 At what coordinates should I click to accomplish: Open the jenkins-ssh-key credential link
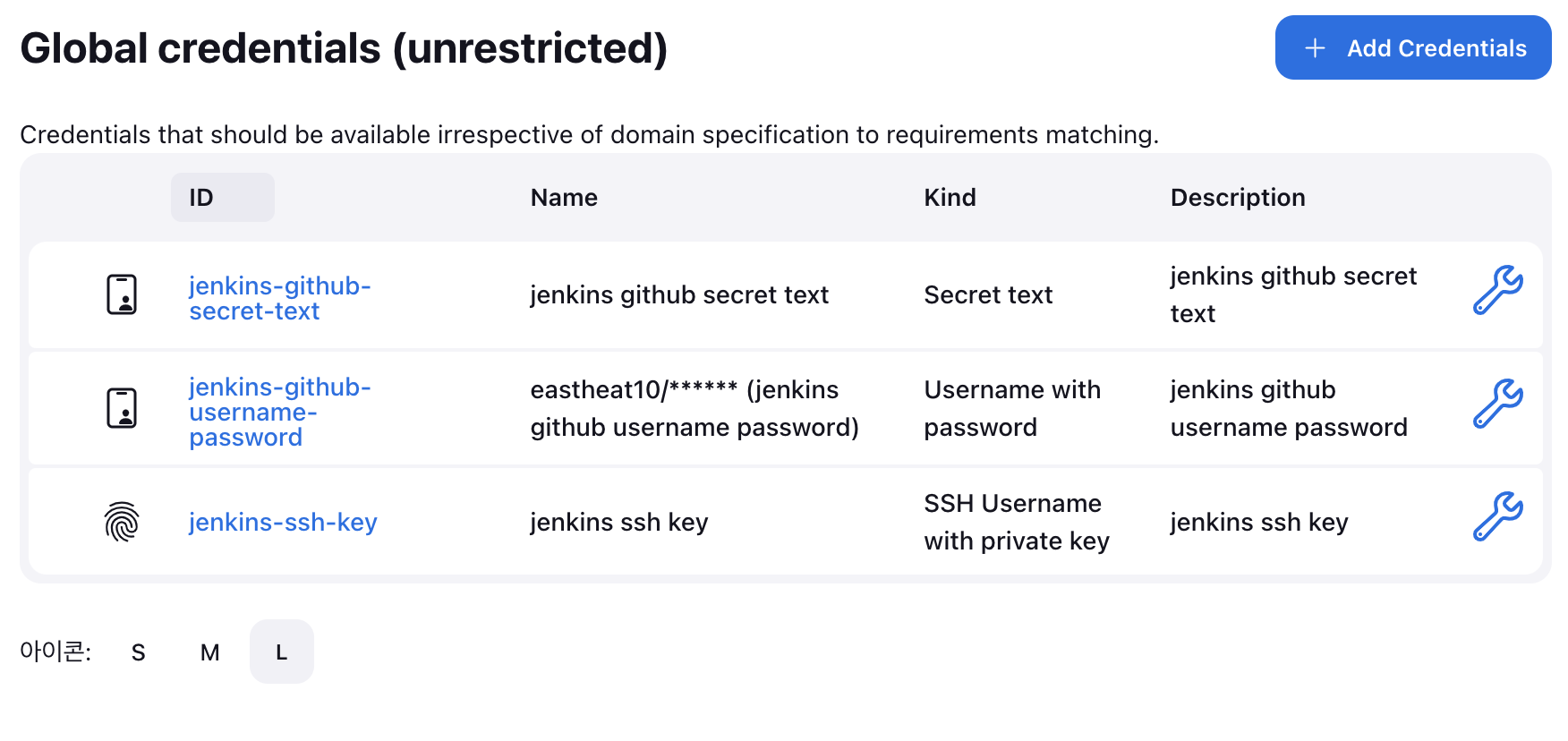[x=283, y=522]
